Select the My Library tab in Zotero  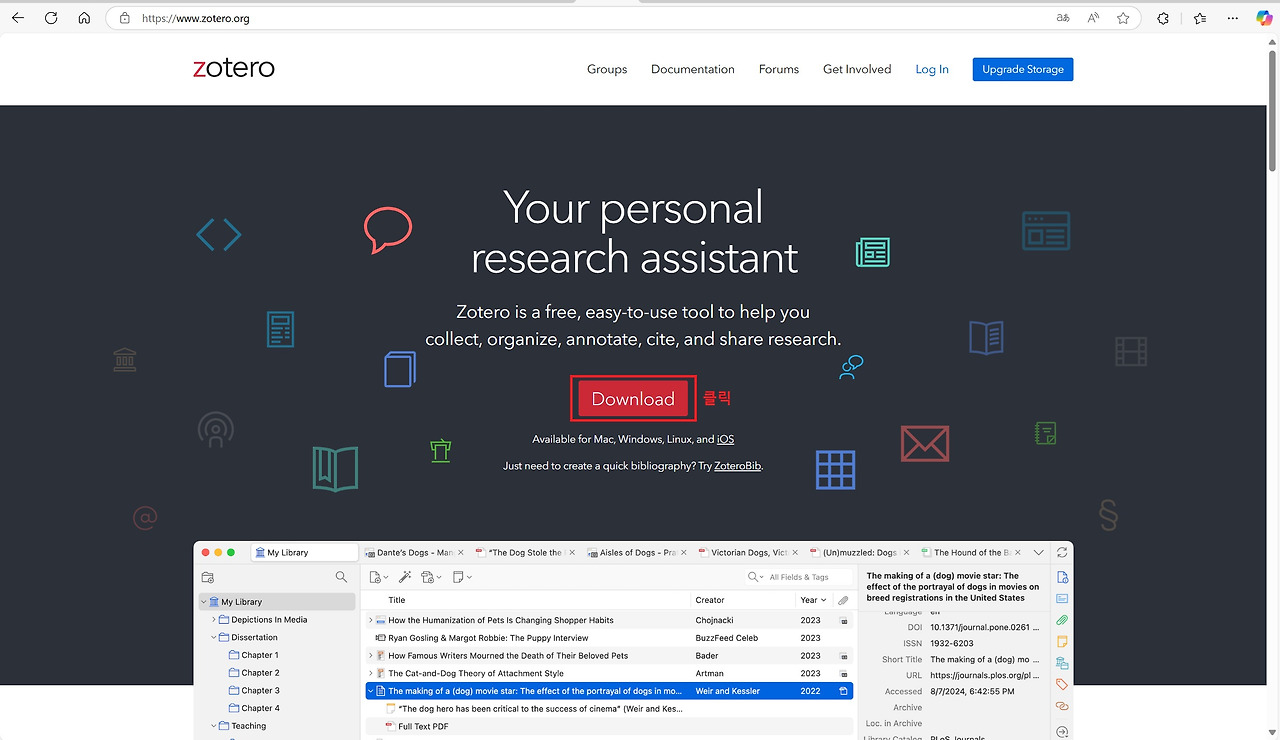tap(304, 552)
